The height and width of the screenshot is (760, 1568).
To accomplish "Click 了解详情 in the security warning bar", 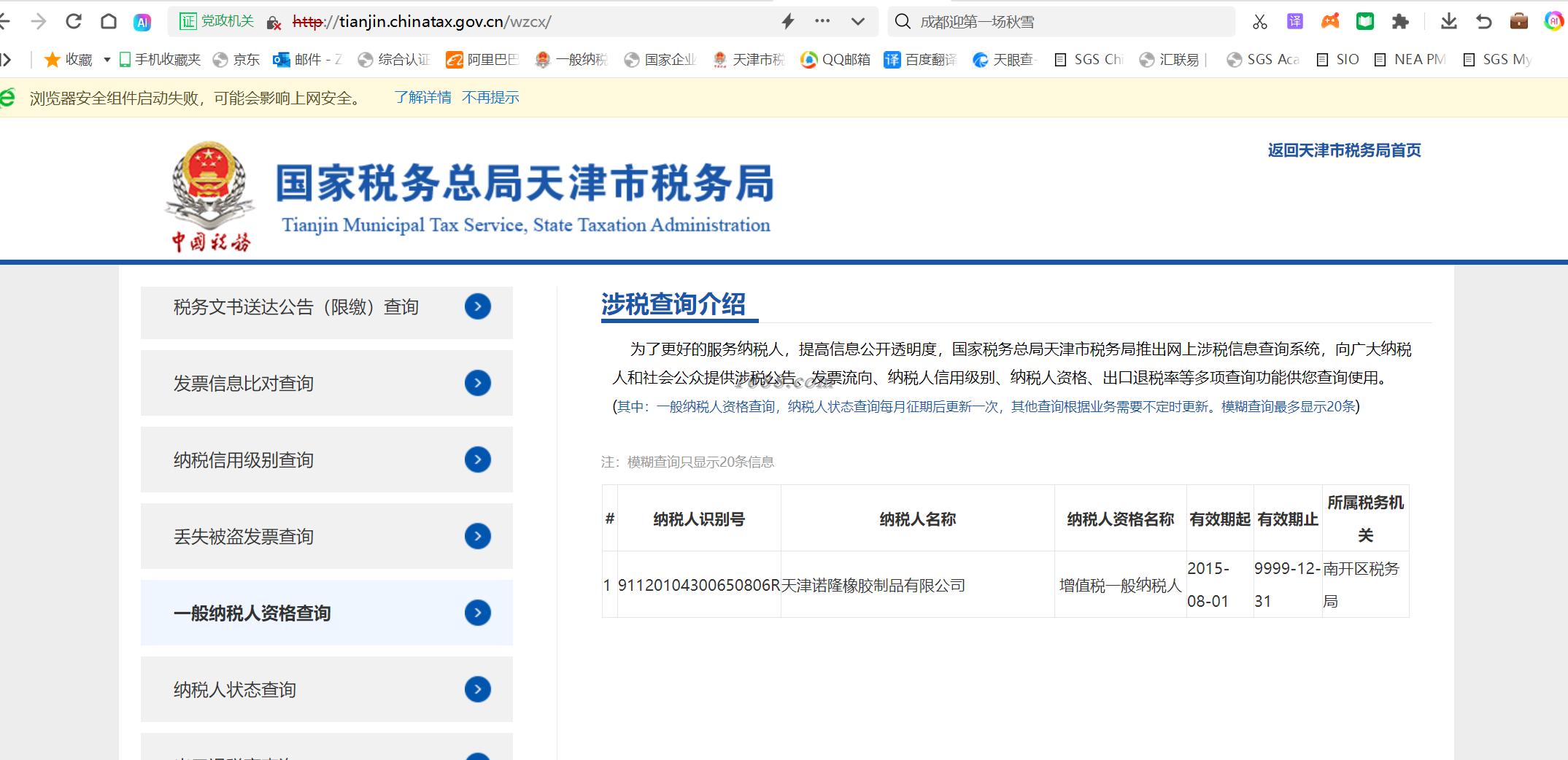I will click(x=422, y=98).
